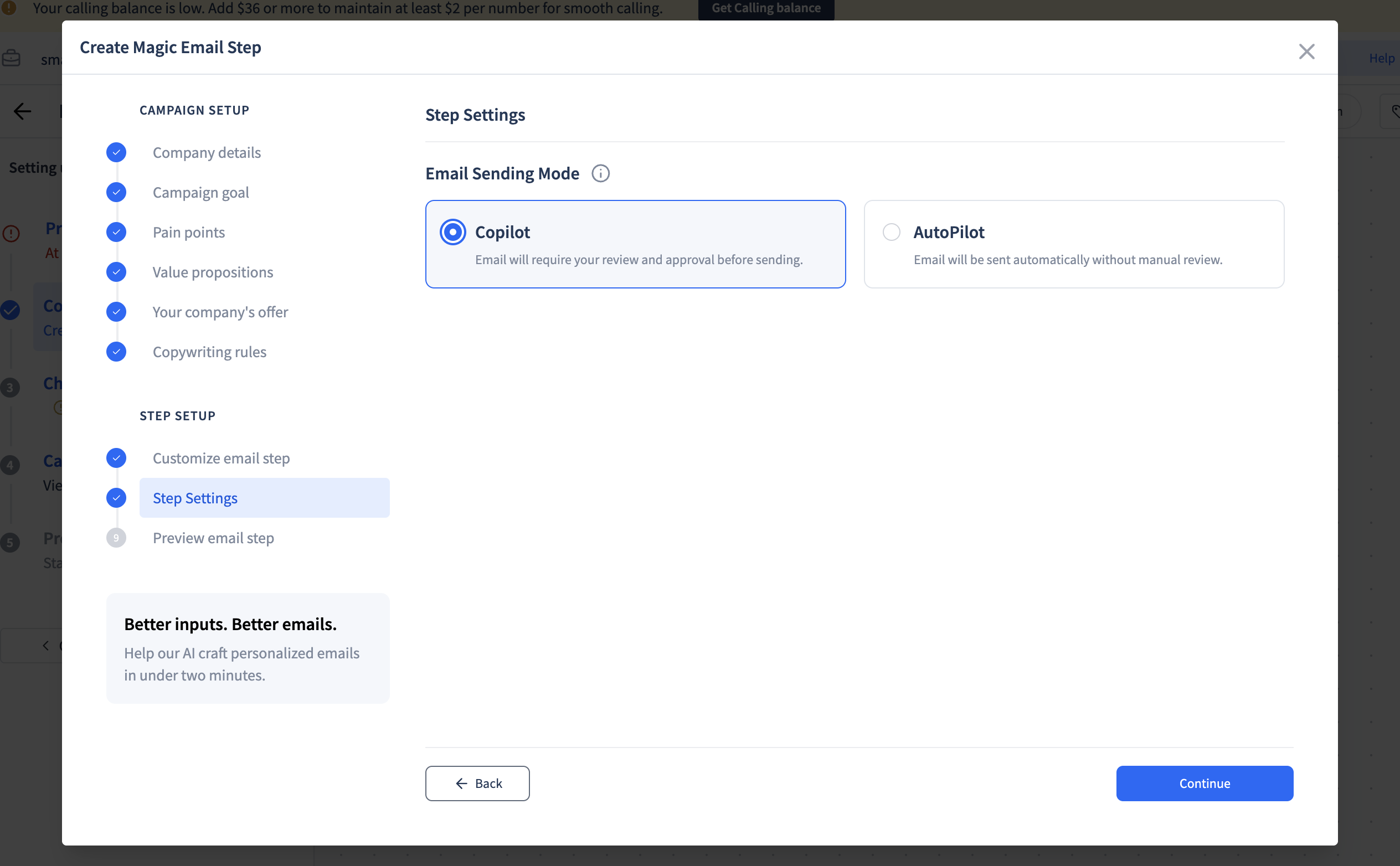Click Get Calling balance button

(x=765, y=9)
